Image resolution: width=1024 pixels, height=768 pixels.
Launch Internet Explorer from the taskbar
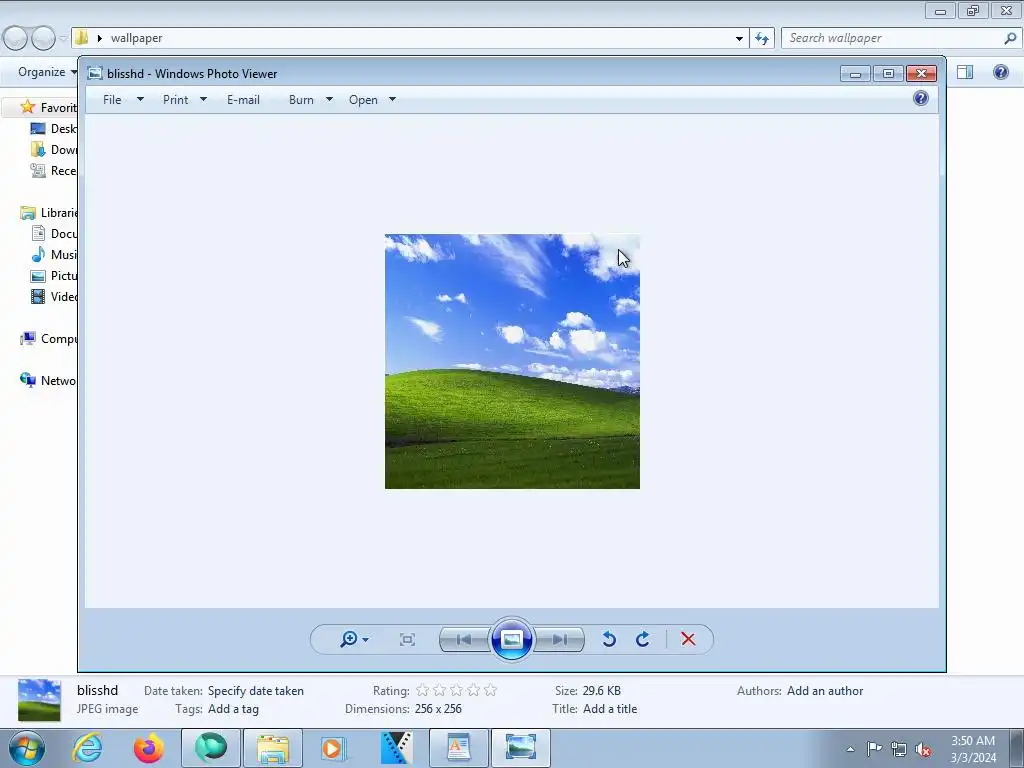point(87,748)
